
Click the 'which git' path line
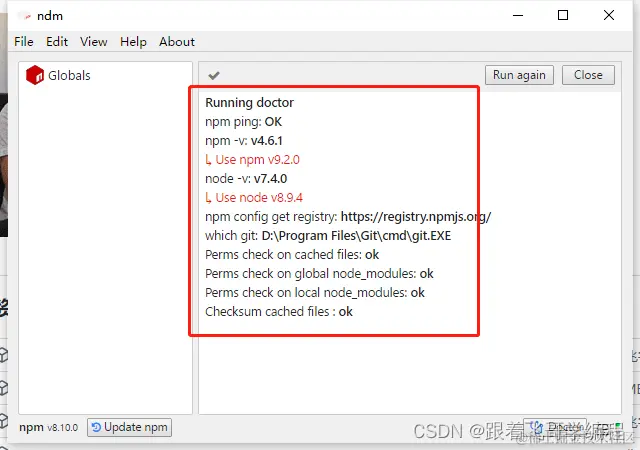[x=328, y=236]
